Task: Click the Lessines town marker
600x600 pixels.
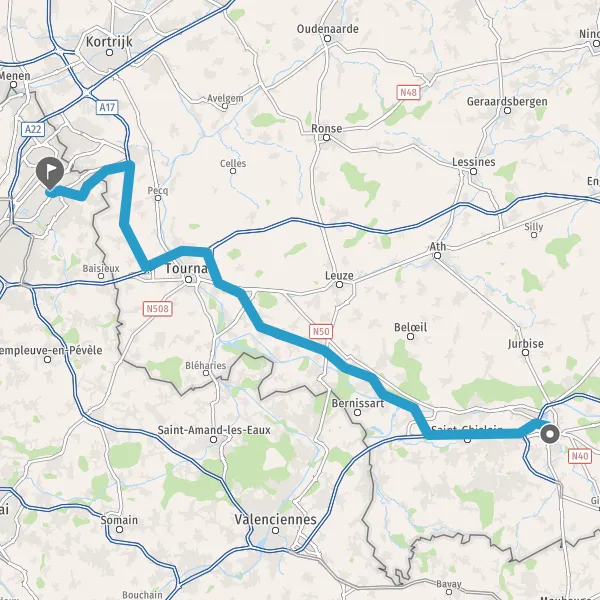Action: click(474, 171)
